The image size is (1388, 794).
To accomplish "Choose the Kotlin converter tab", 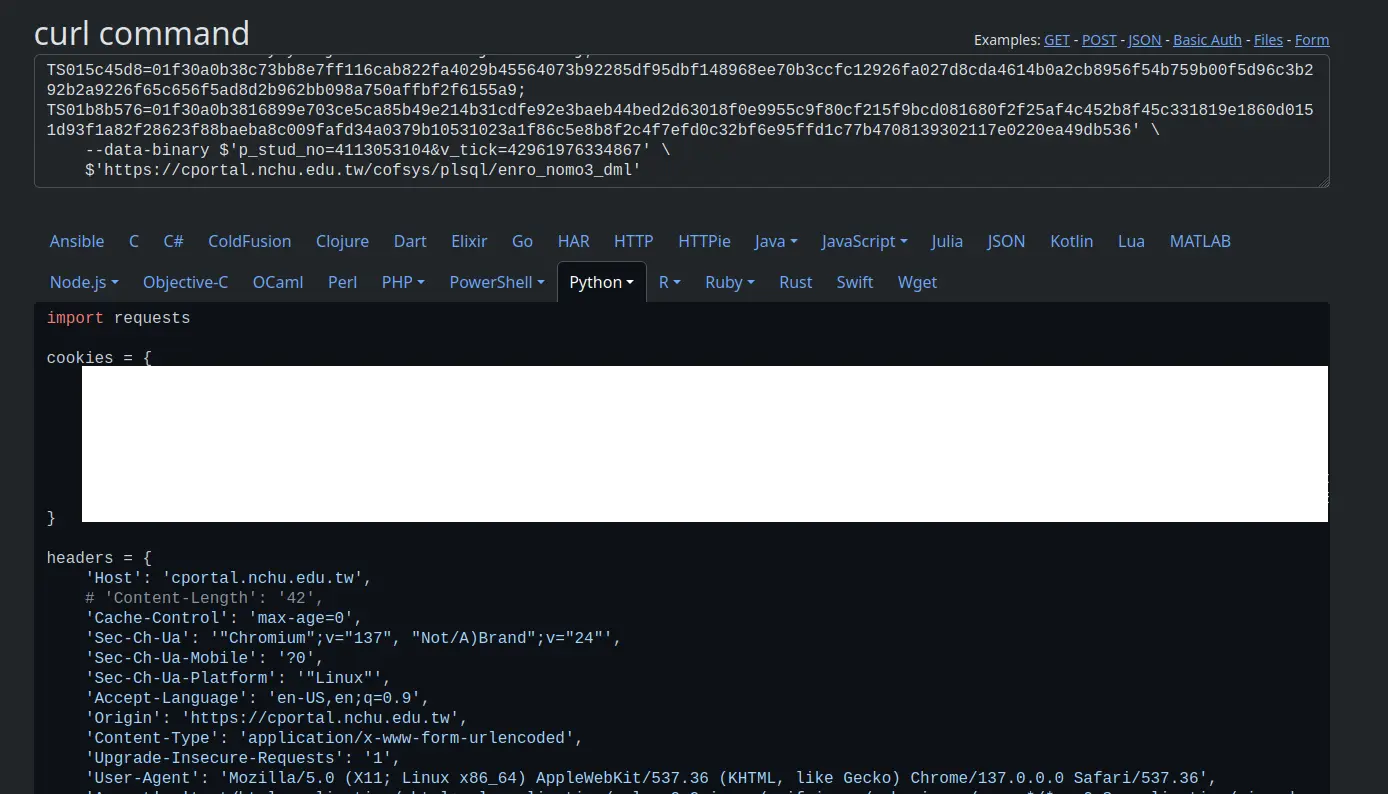I will tap(1071, 241).
